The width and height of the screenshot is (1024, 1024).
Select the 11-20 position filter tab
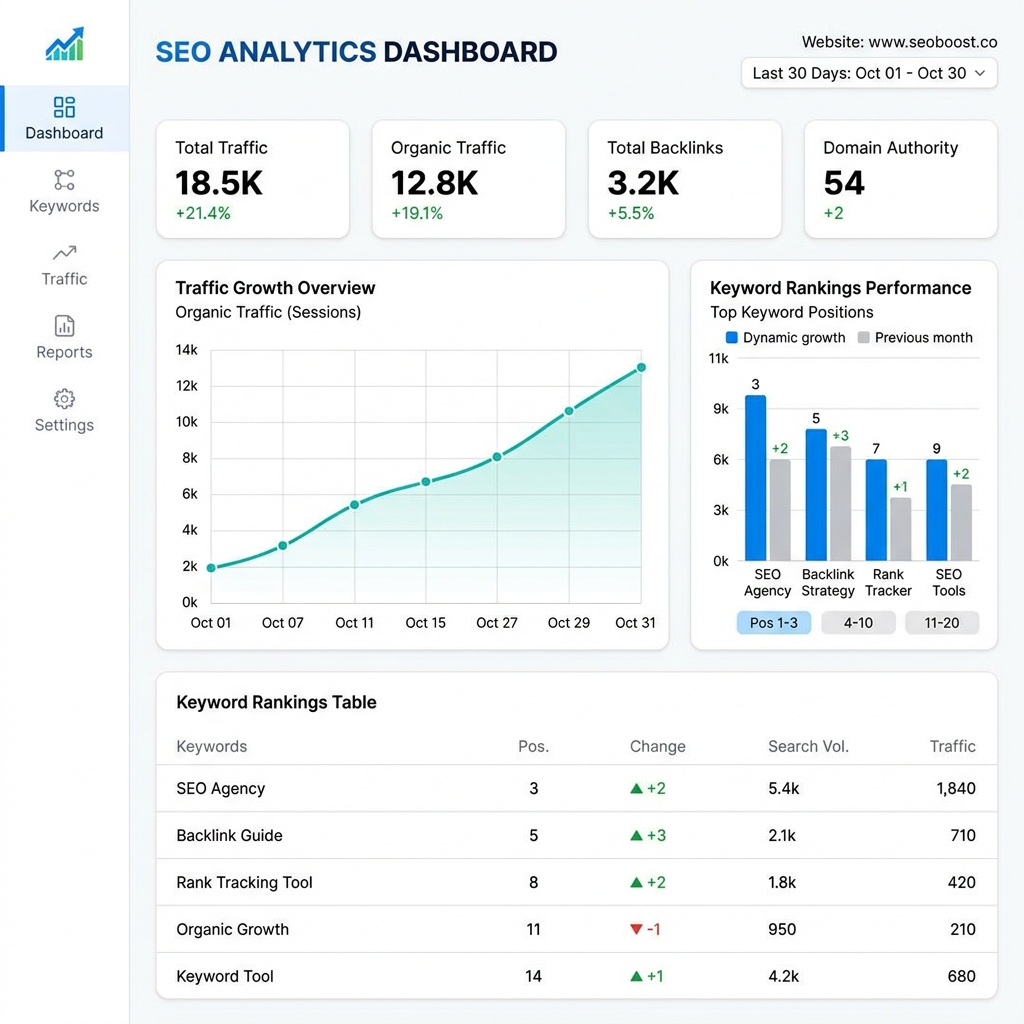pos(942,622)
